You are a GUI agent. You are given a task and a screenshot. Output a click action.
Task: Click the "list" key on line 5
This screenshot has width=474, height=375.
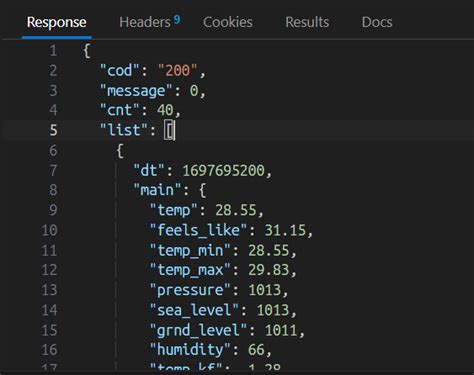(123, 130)
